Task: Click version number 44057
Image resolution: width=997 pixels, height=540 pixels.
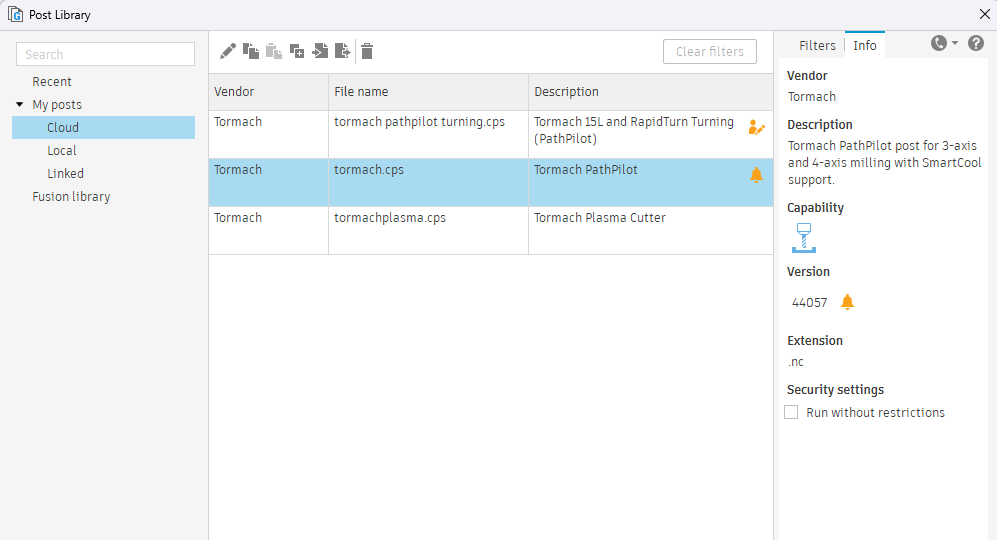Action: point(809,303)
